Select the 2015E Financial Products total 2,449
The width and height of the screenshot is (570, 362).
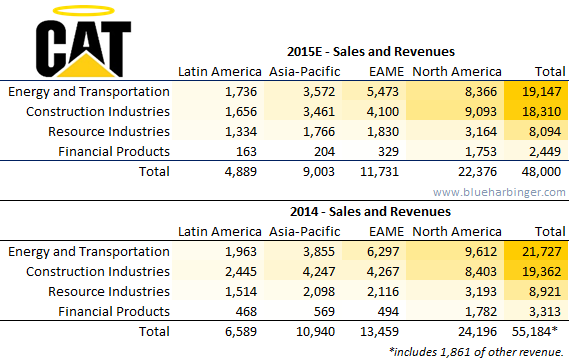tap(545, 151)
